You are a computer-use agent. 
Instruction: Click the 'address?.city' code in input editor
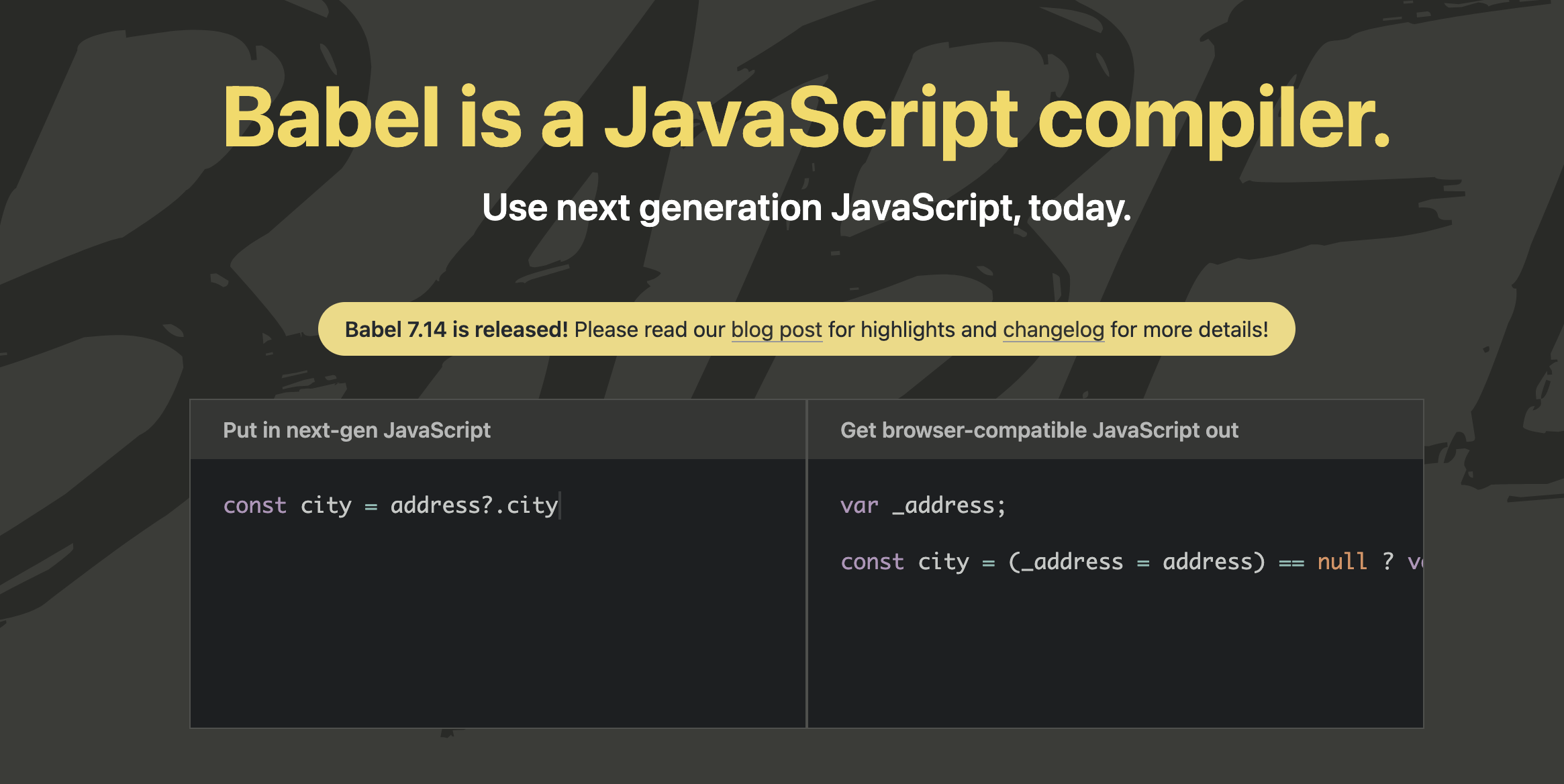[474, 505]
